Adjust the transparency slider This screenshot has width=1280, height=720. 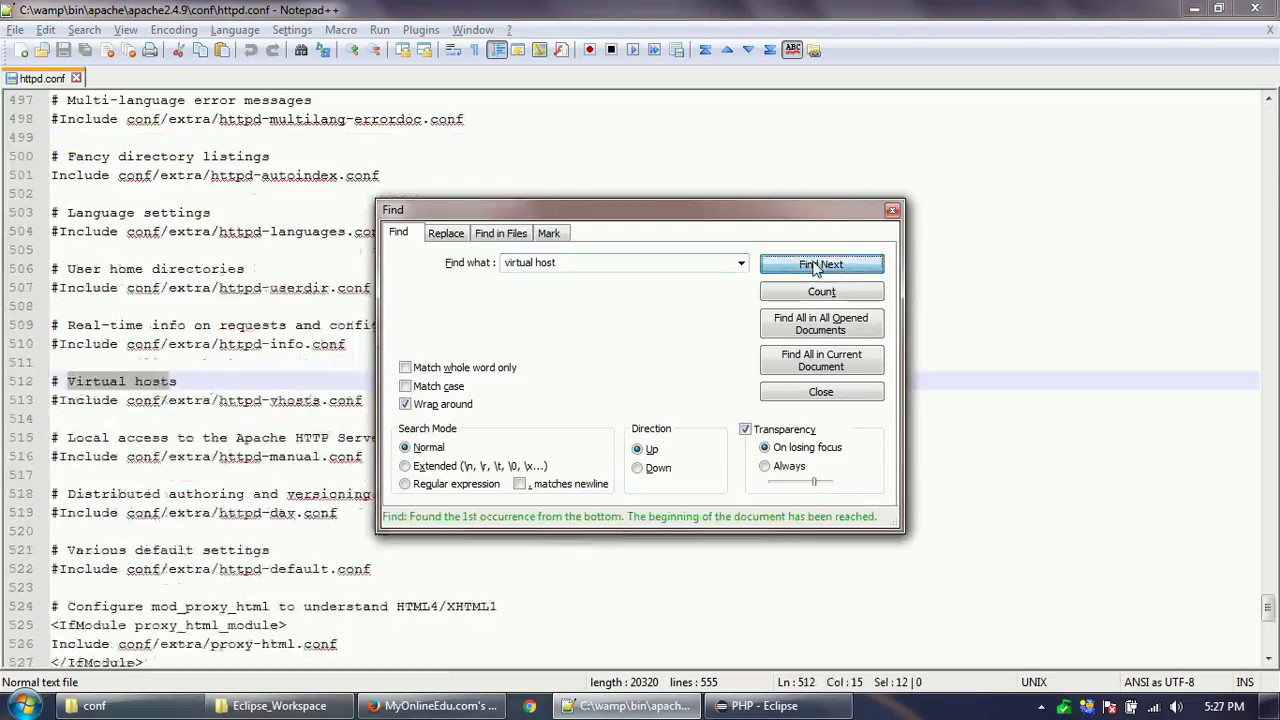814,482
